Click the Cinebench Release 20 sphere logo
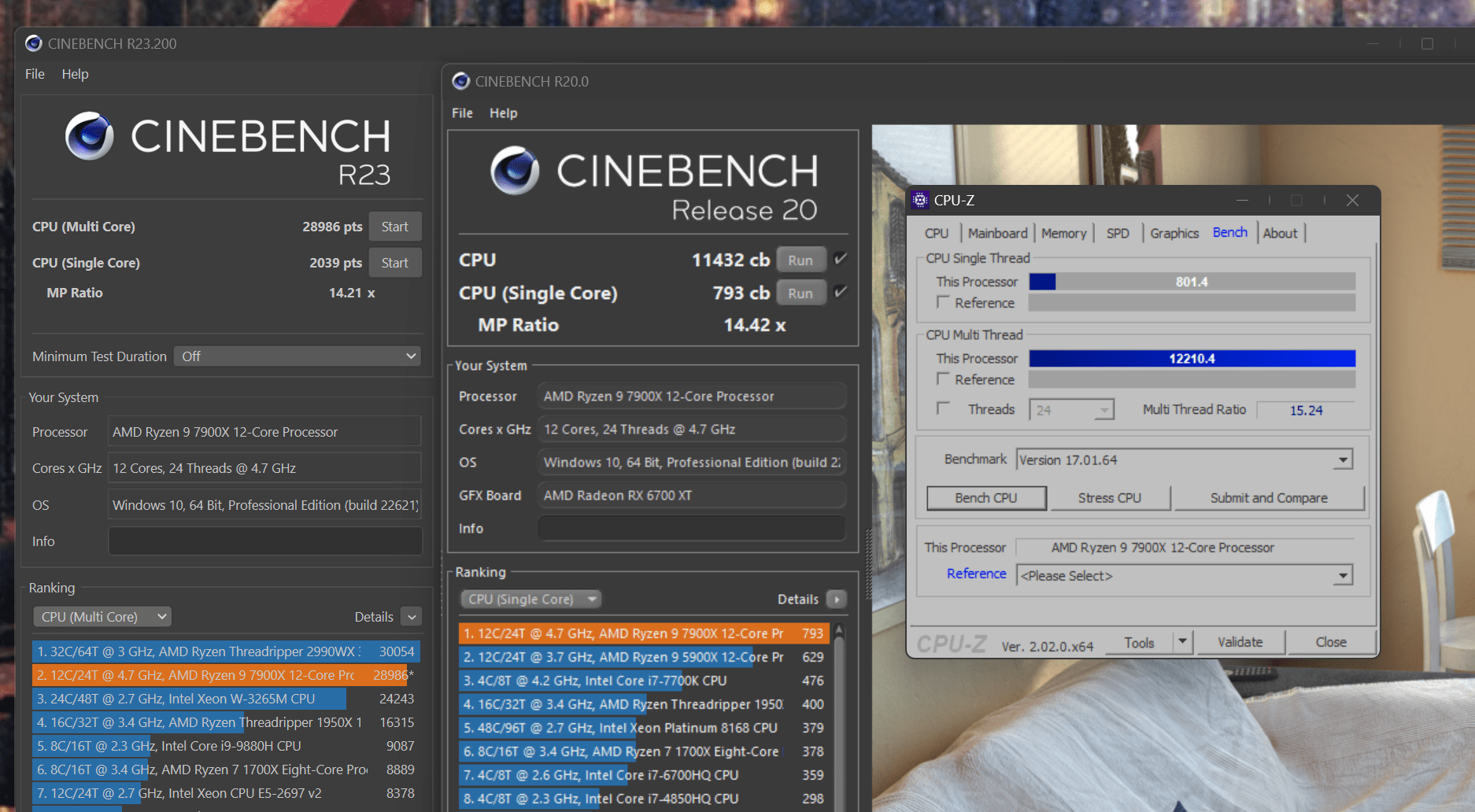Image resolution: width=1475 pixels, height=812 pixels. [x=516, y=170]
